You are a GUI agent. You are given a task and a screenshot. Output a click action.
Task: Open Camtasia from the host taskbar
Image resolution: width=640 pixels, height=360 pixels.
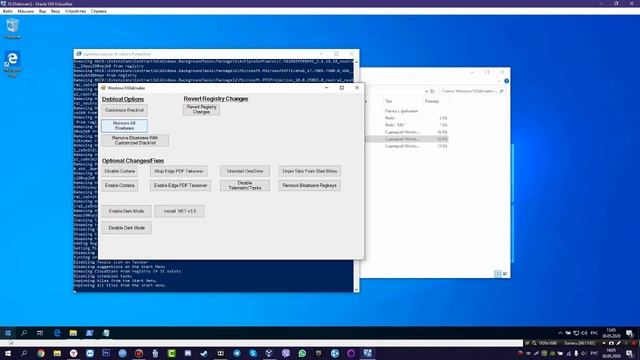[171, 353]
